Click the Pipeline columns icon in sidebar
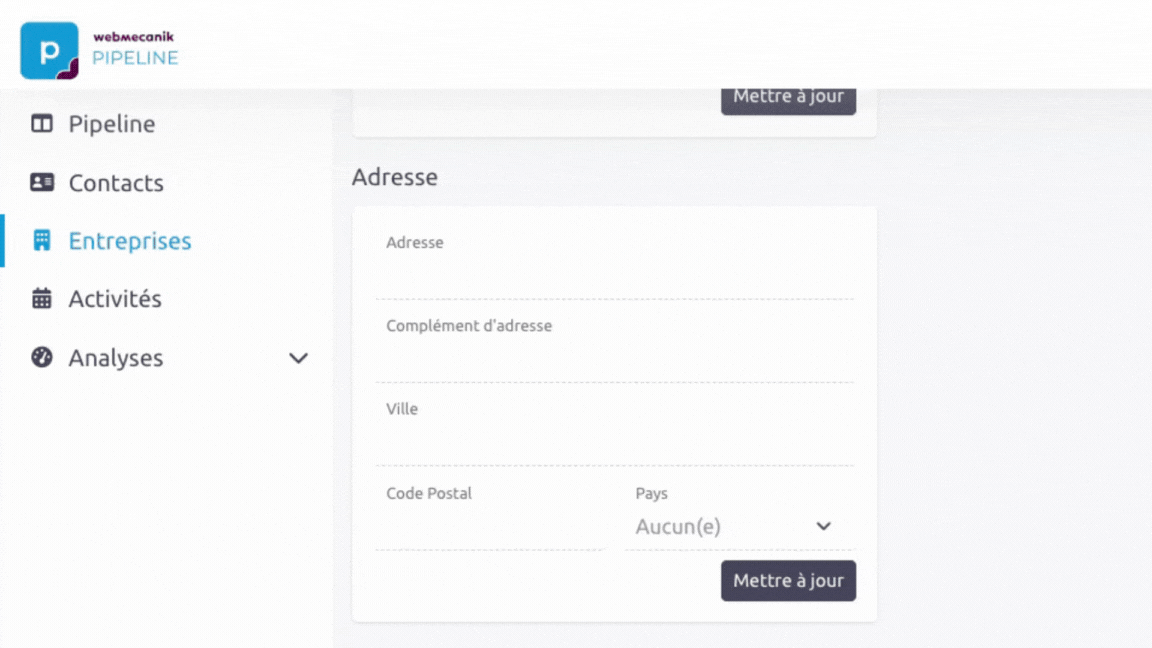The width and height of the screenshot is (1152, 648). tap(42, 123)
